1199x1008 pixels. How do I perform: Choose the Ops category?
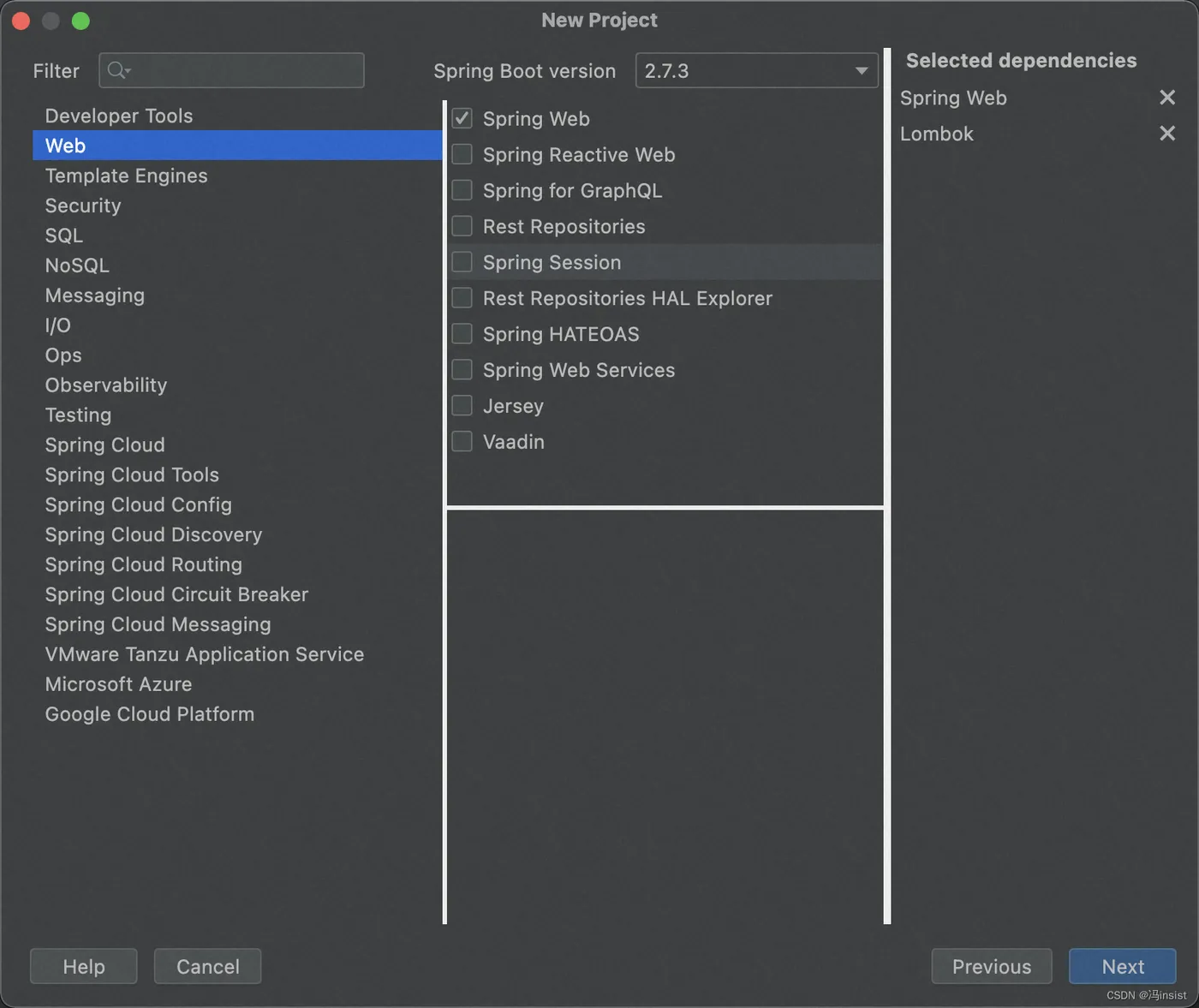coord(237,355)
